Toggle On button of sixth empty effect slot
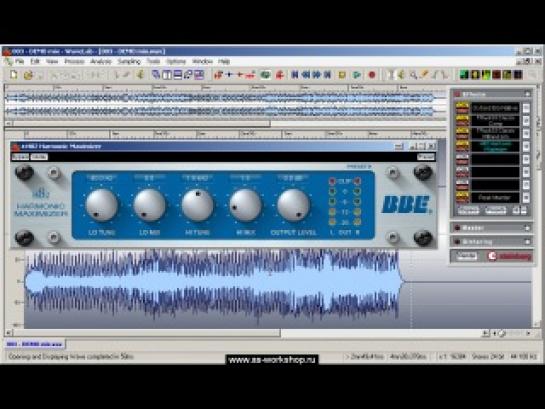The height and width of the screenshot is (409, 545). coord(462,169)
